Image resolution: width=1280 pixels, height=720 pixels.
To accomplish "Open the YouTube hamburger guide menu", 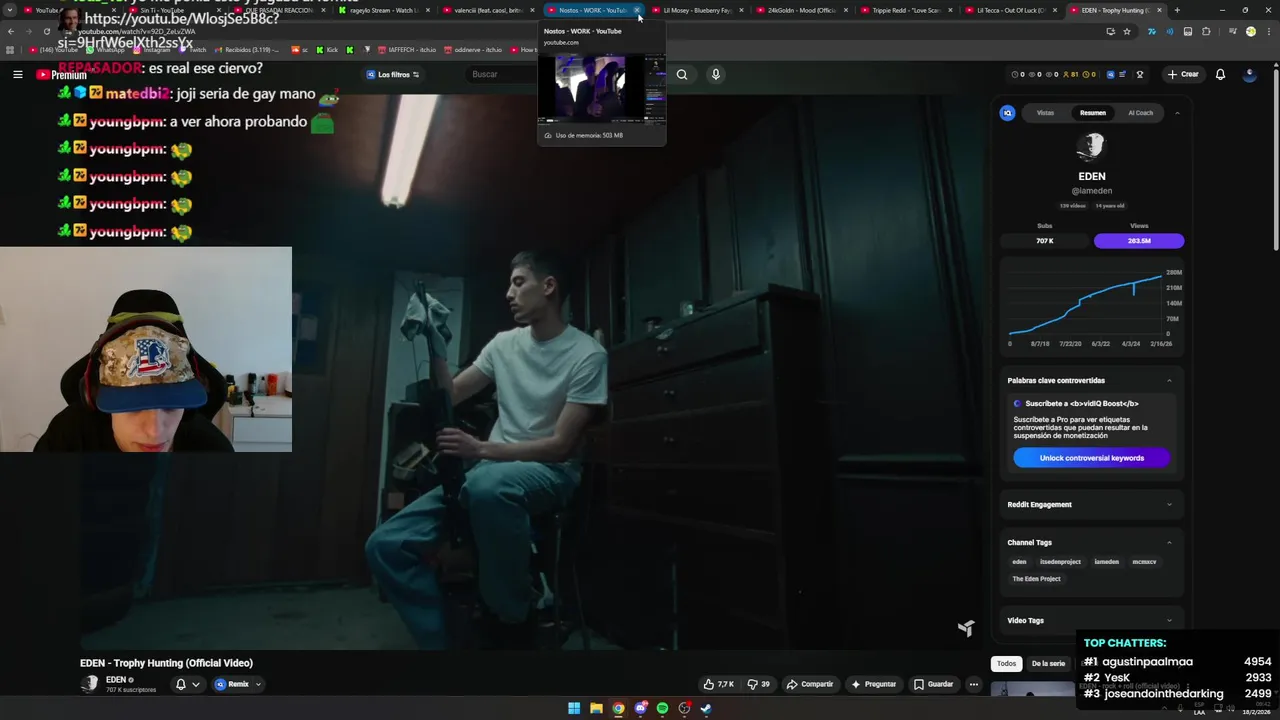I will [x=17, y=74].
